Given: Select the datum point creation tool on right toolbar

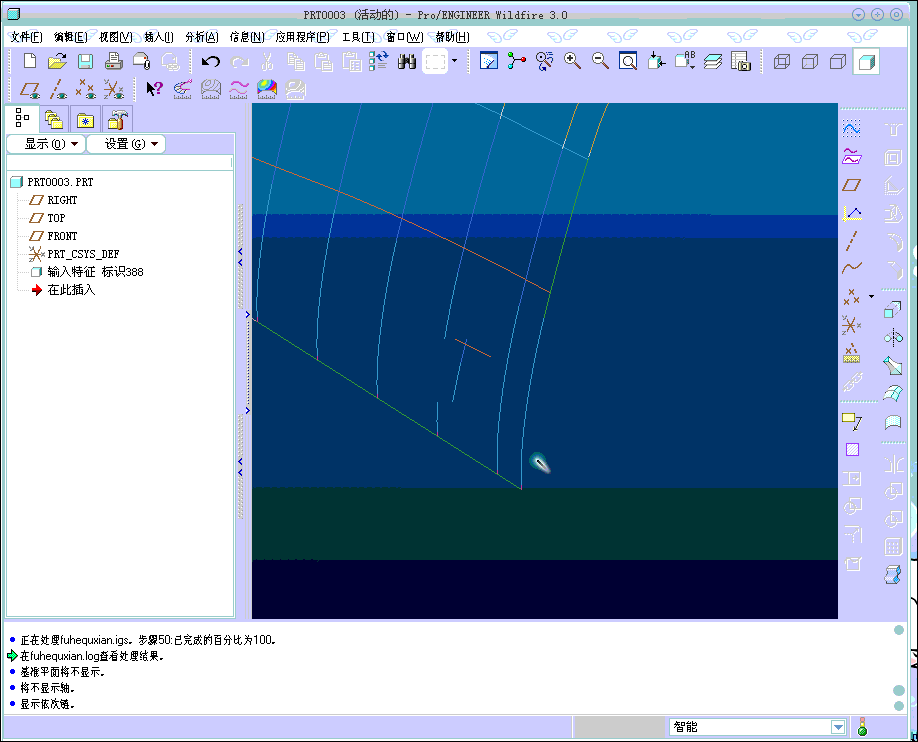Looking at the screenshot, I should point(851,298).
